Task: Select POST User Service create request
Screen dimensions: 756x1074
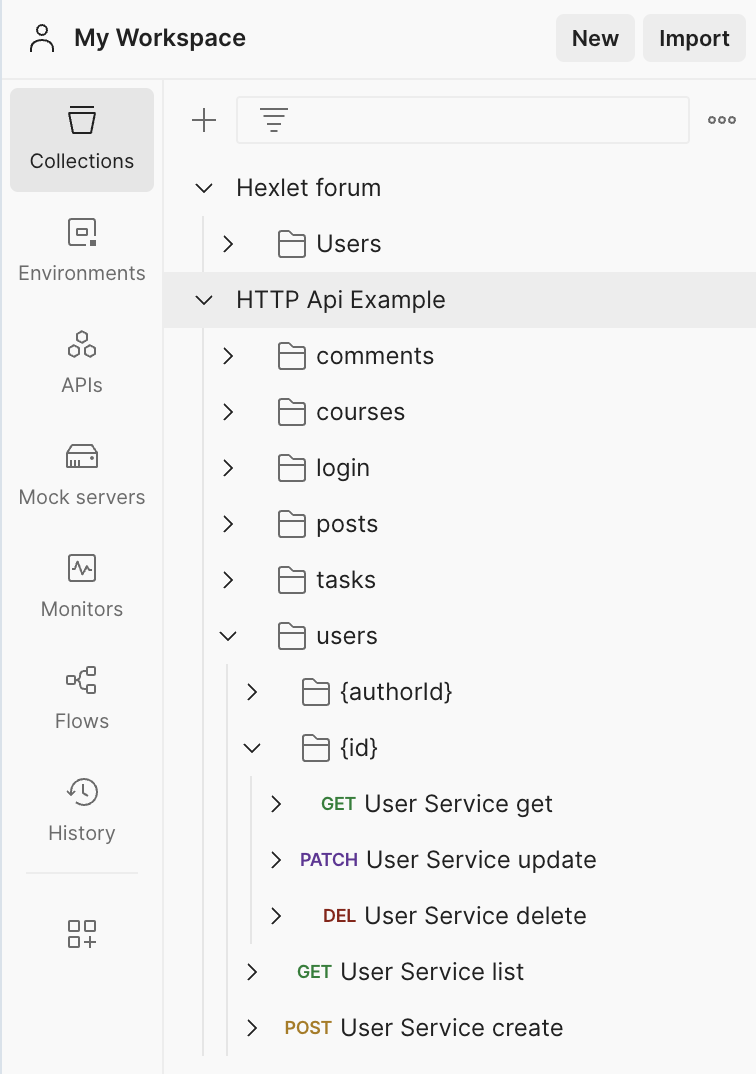Action: pyautogui.click(x=451, y=1028)
